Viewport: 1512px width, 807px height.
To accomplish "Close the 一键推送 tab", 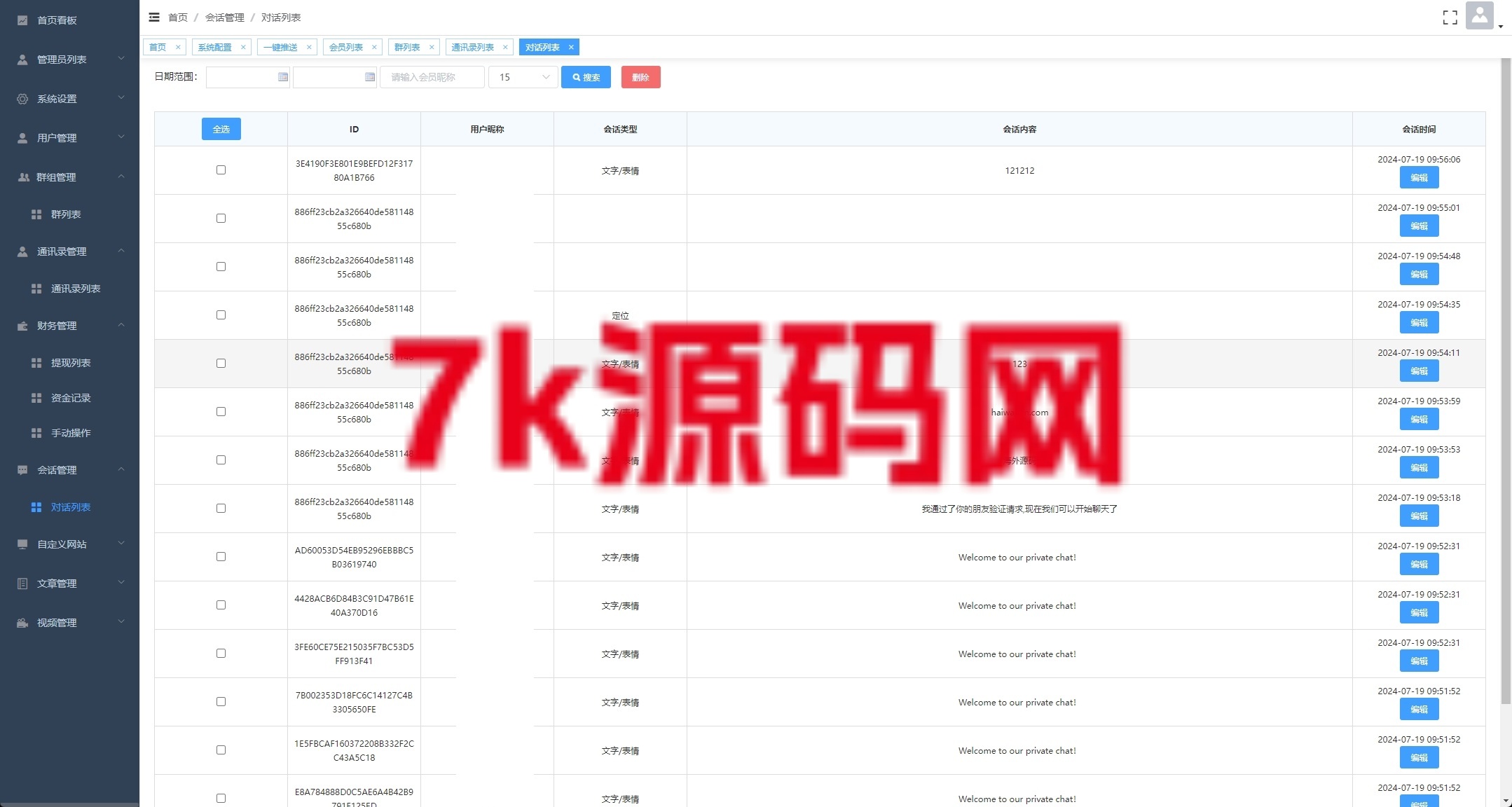I will tap(309, 48).
